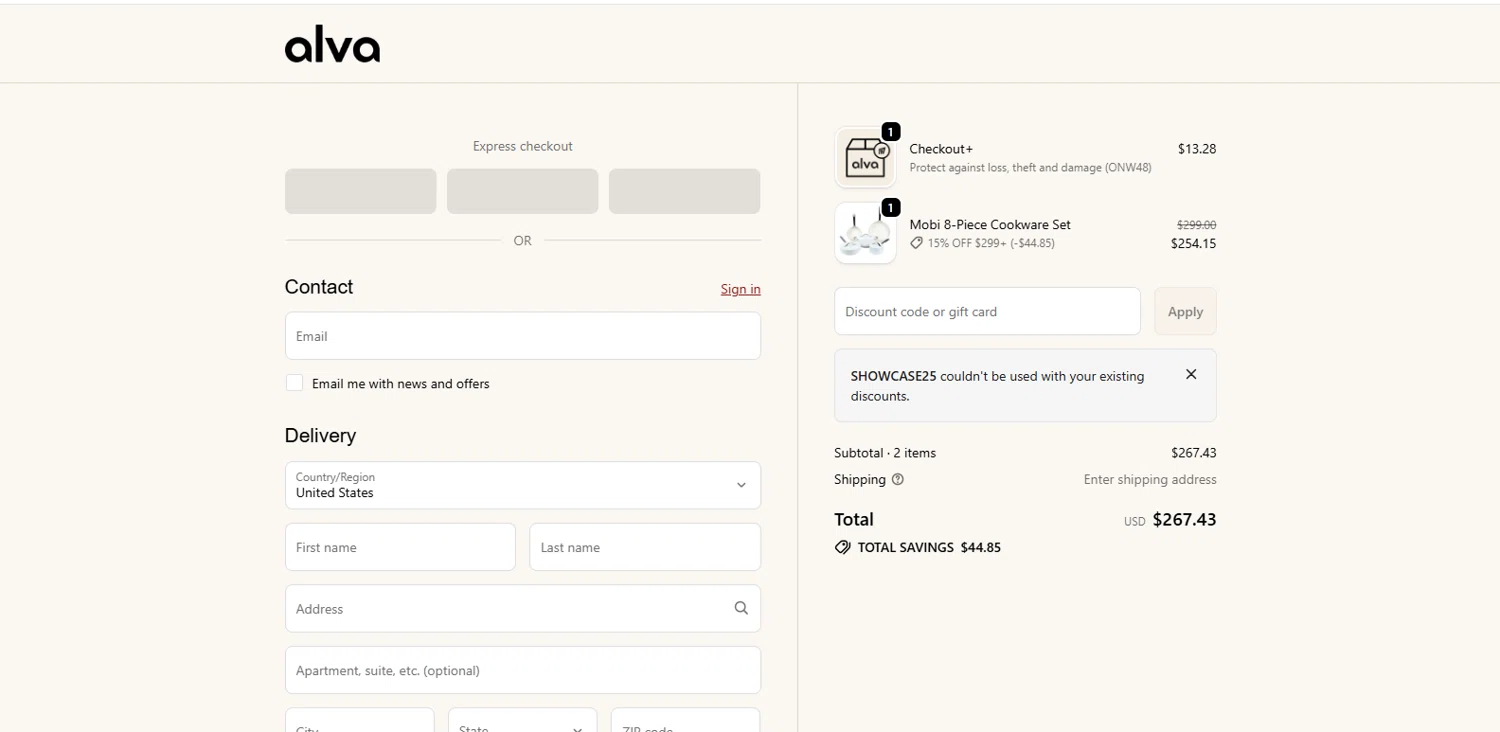The height and width of the screenshot is (732, 1500).
Task: Open the State dropdown
Action: tap(523, 720)
